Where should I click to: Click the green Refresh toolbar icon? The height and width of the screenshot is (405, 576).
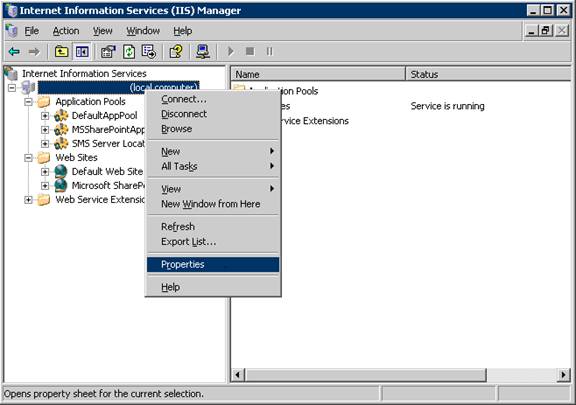coord(129,51)
